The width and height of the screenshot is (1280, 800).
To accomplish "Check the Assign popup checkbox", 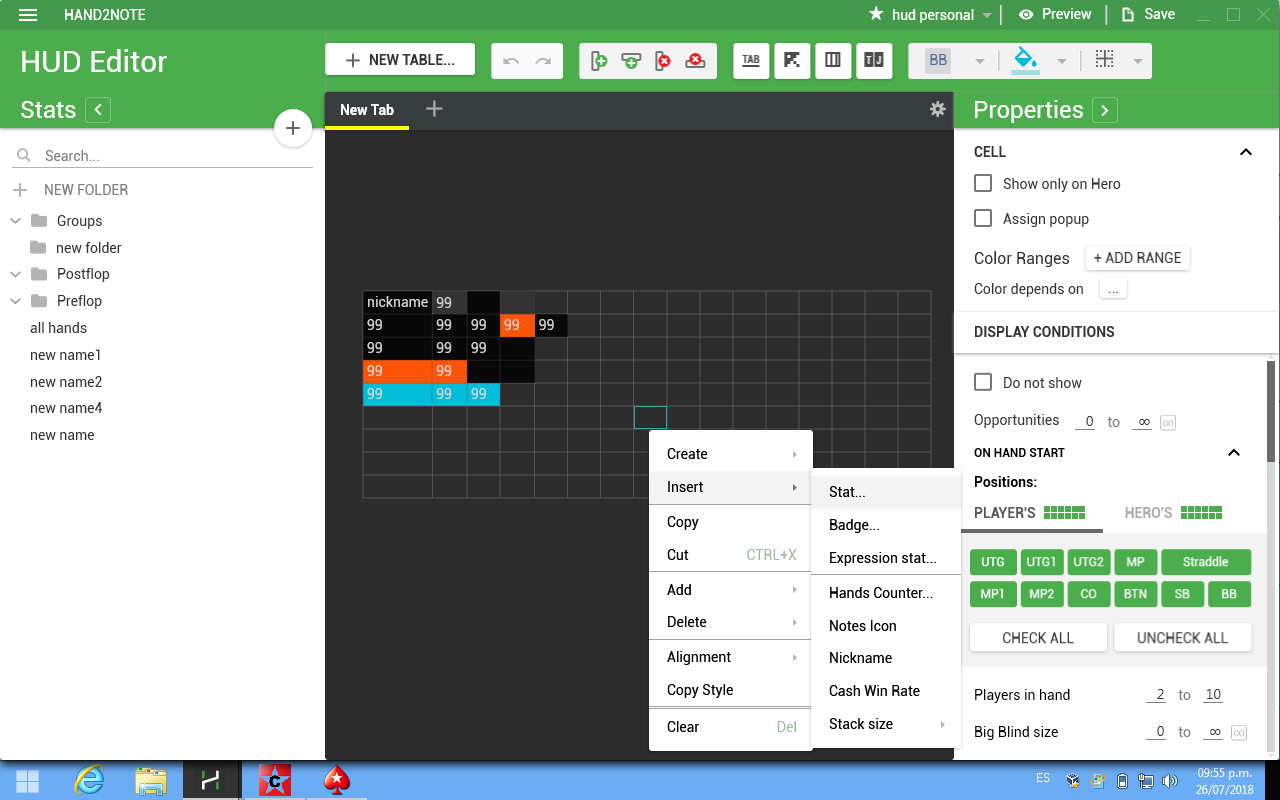I will 983,219.
